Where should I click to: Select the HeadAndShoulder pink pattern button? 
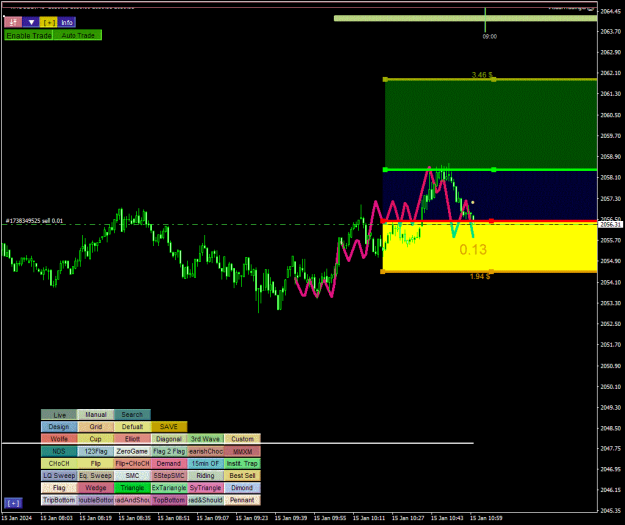pyautogui.click(x=132, y=500)
